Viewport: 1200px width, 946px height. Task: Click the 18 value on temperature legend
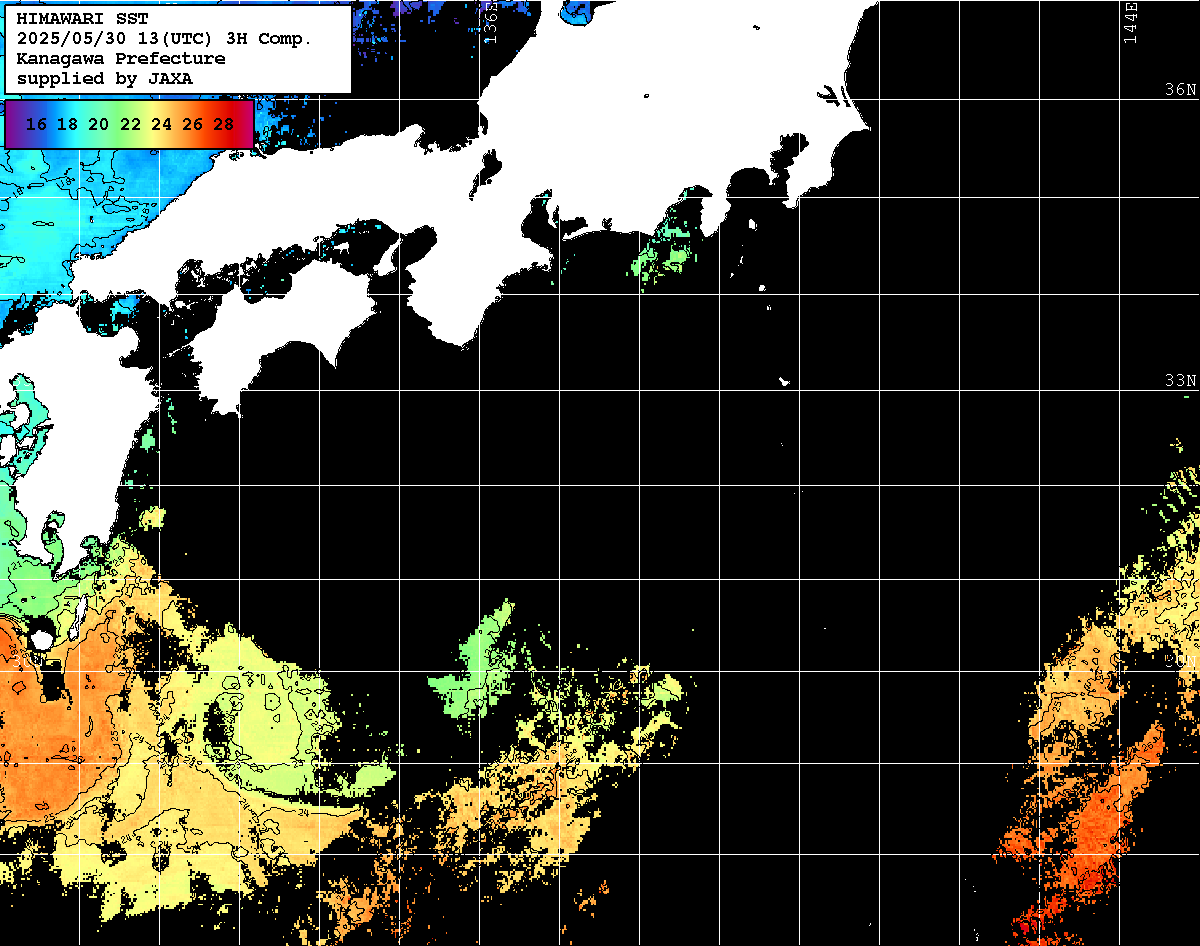click(68, 124)
